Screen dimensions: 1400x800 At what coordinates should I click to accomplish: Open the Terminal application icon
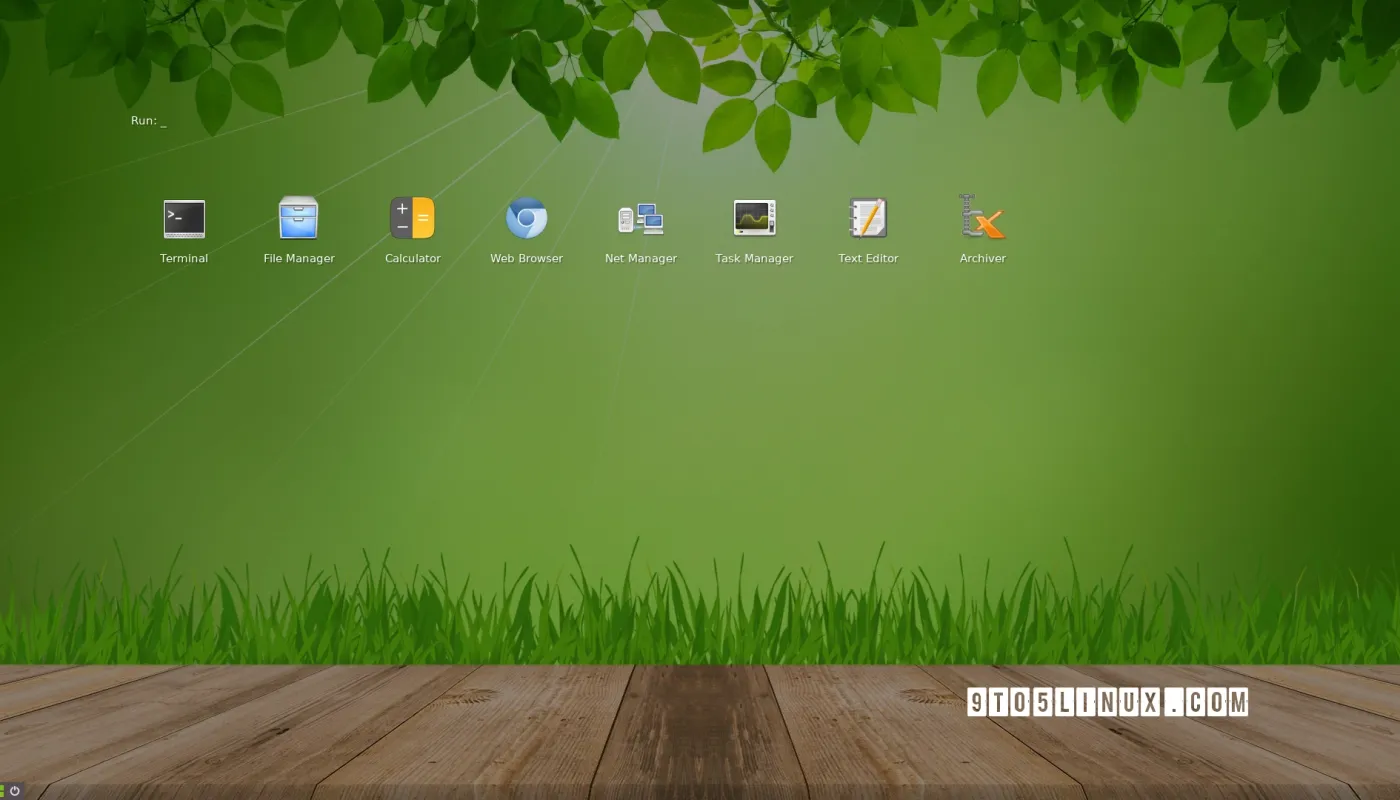pos(184,218)
